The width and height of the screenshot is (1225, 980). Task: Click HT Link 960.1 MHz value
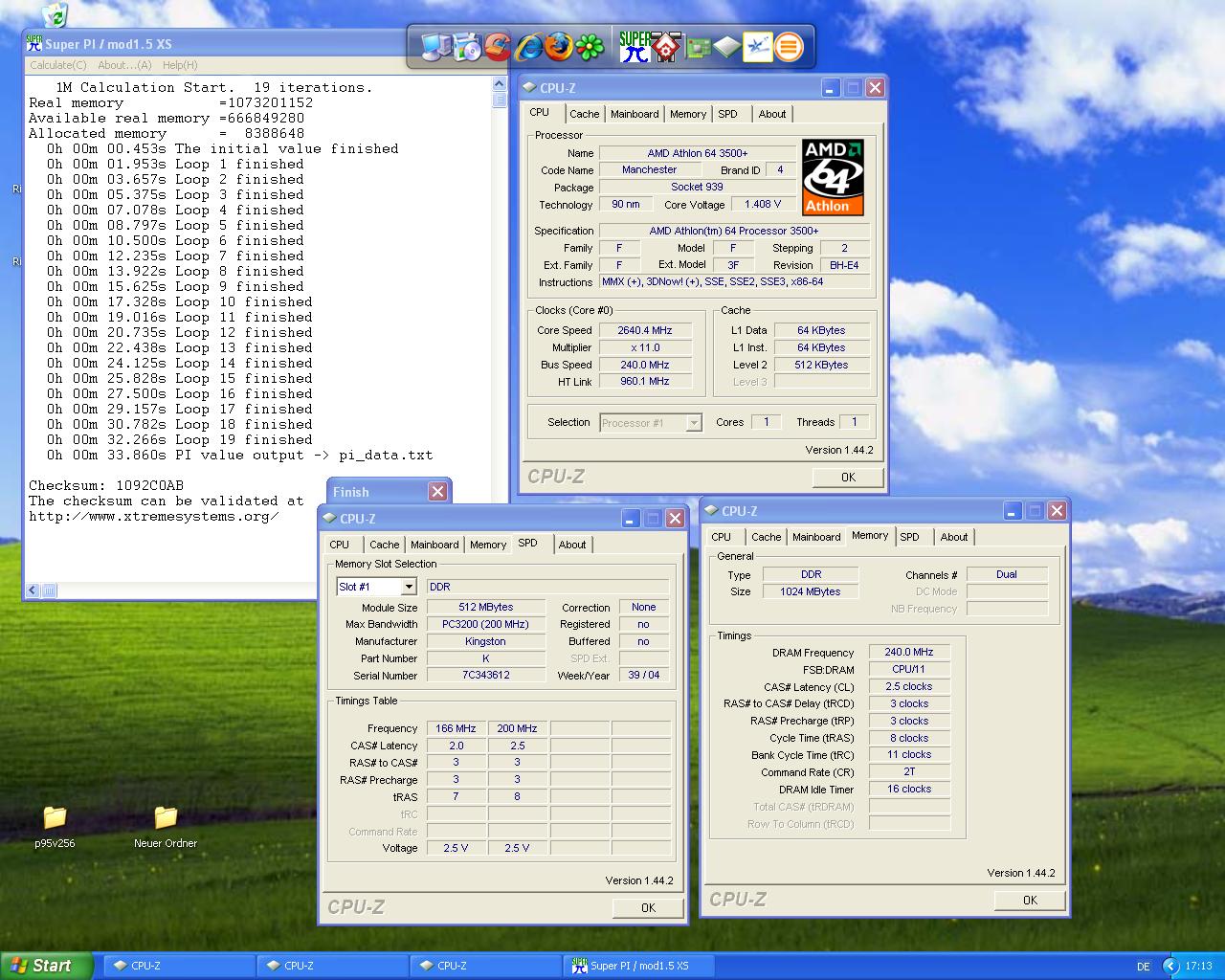point(645,381)
